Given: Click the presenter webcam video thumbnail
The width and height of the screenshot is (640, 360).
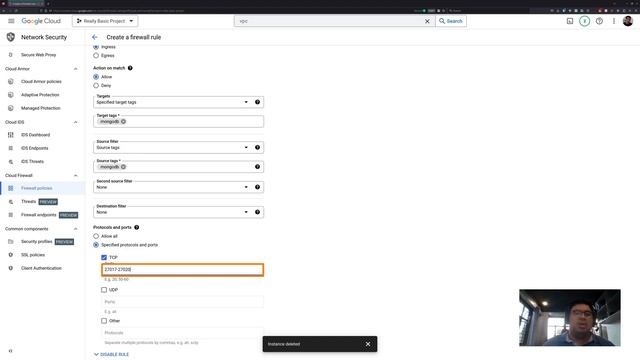Looking at the screenshot, I should [x=570, y=318].
